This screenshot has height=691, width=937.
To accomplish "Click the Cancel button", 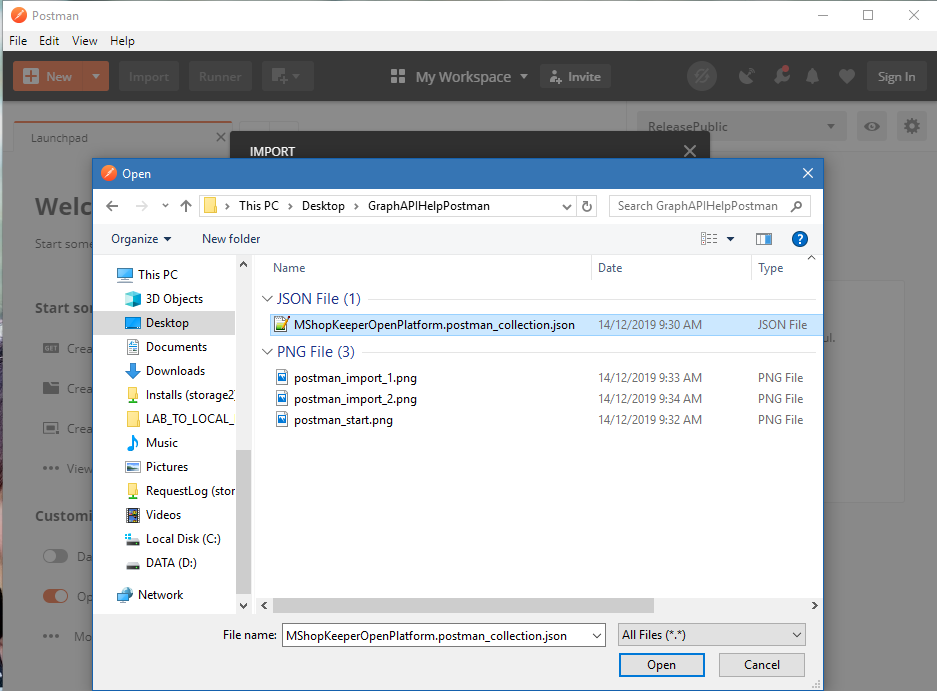I will (x=761, y=665).
